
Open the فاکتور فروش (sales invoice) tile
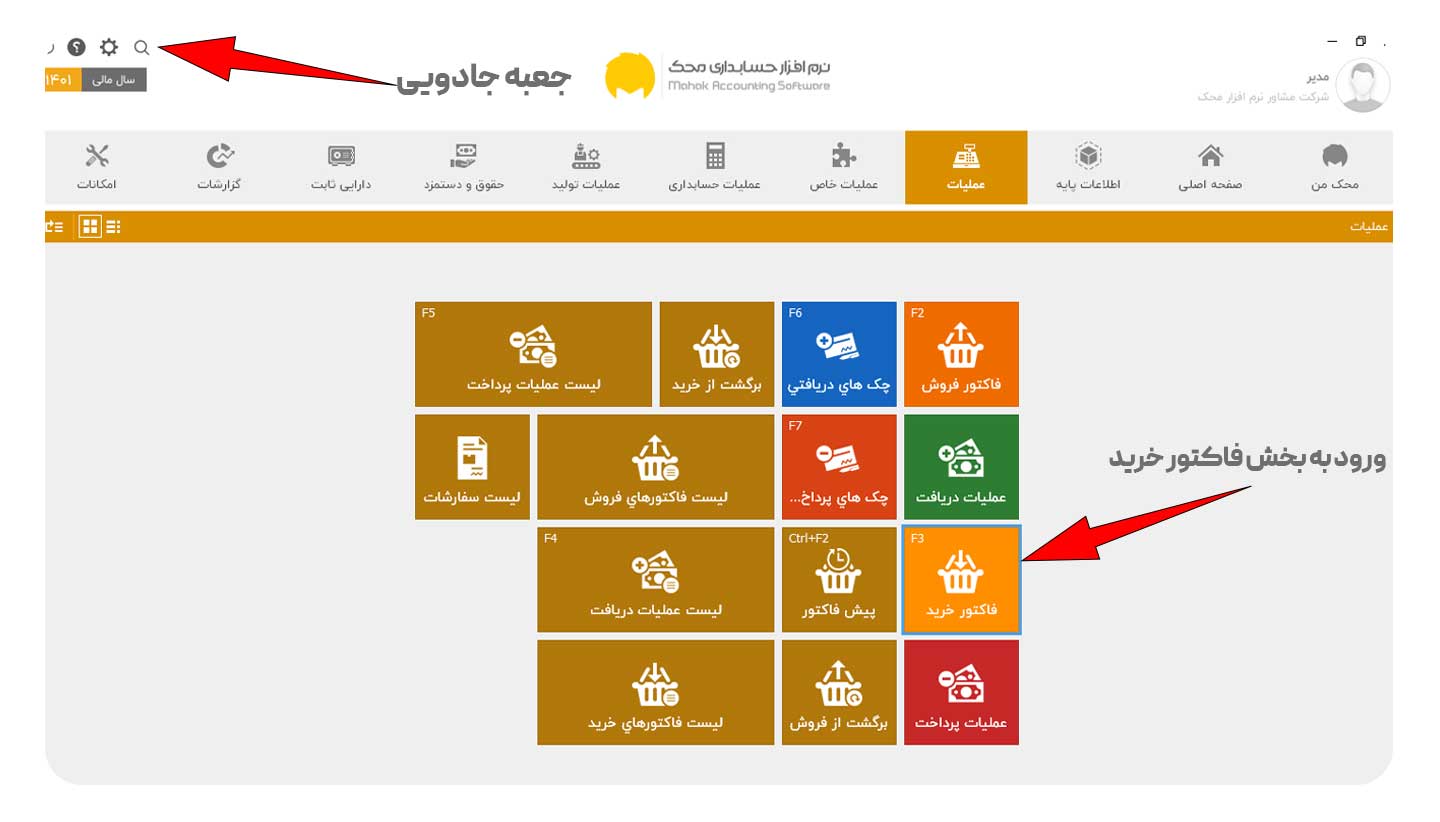960,354
